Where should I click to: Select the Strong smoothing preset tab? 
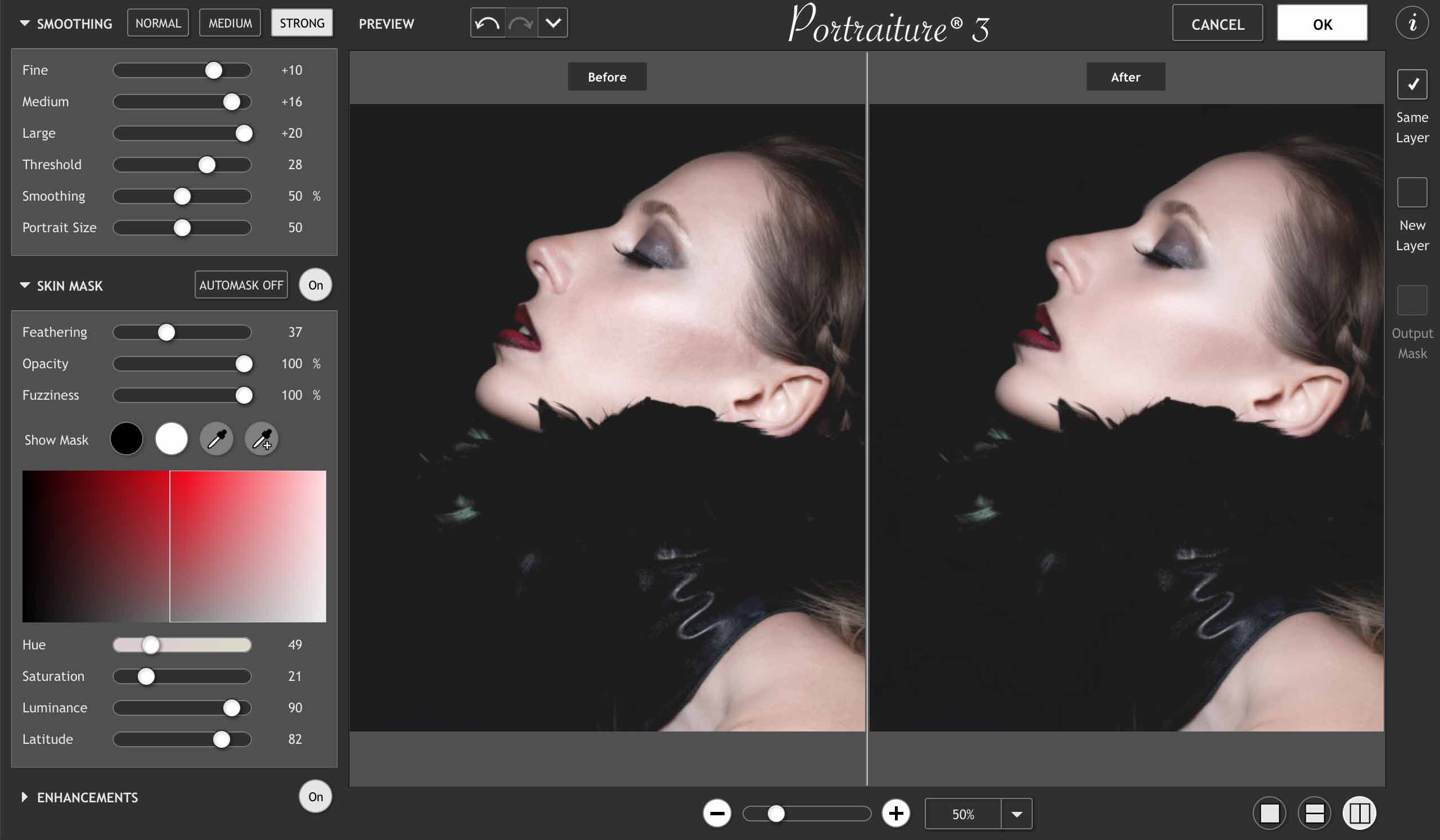pos(300,22)
